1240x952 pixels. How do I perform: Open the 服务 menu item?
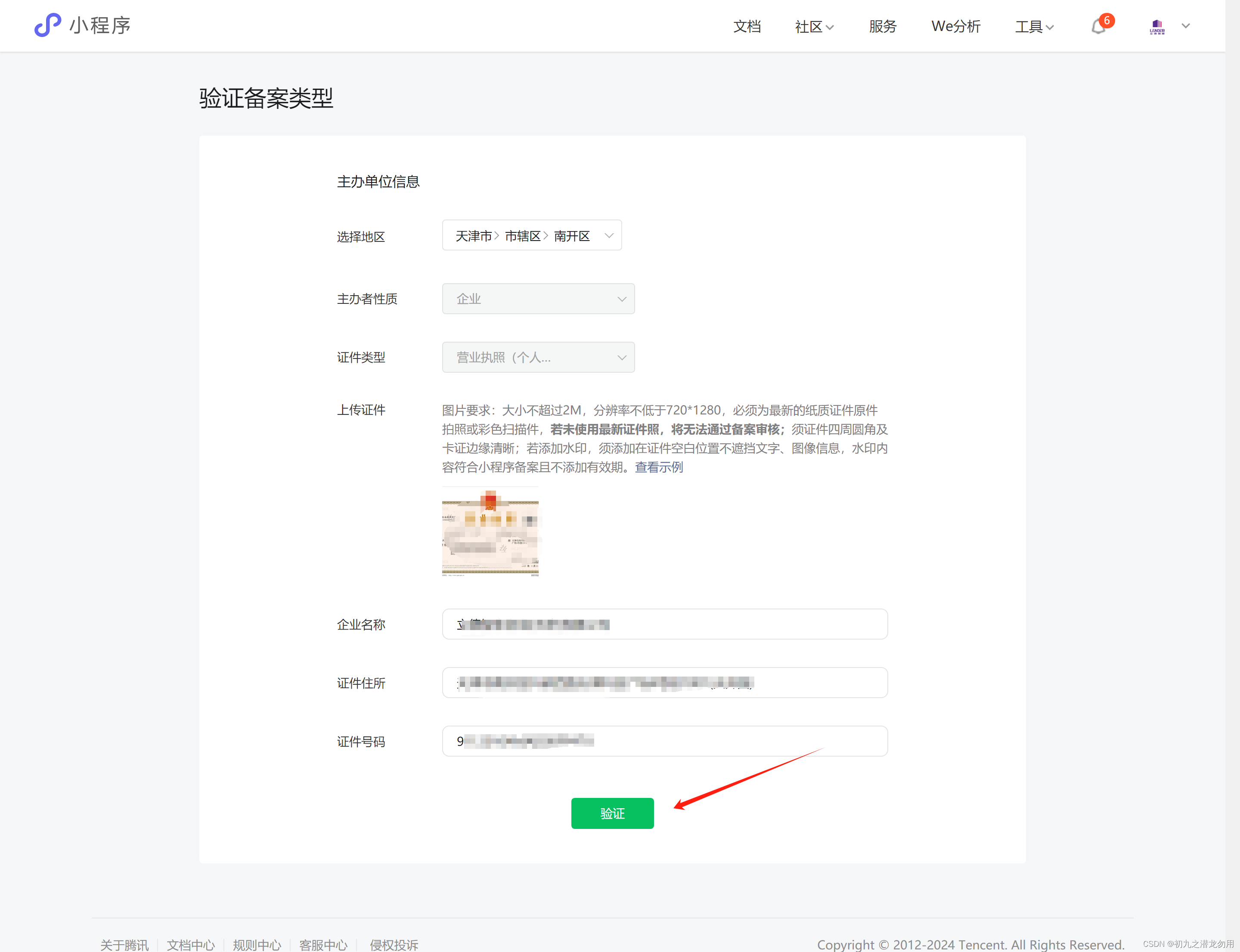pyautogui.click(x=882, y=27)
